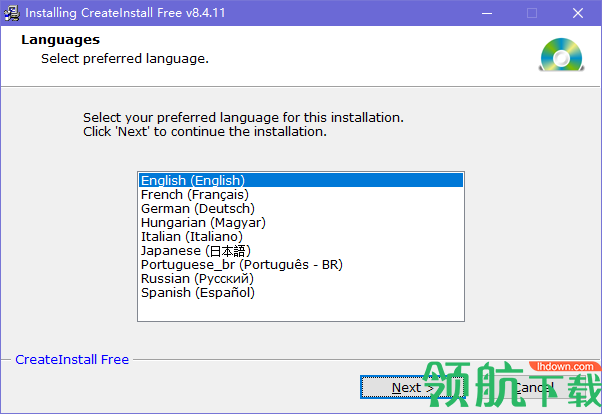
Task: Choose French (Français) language
Action: click(301, 194)
